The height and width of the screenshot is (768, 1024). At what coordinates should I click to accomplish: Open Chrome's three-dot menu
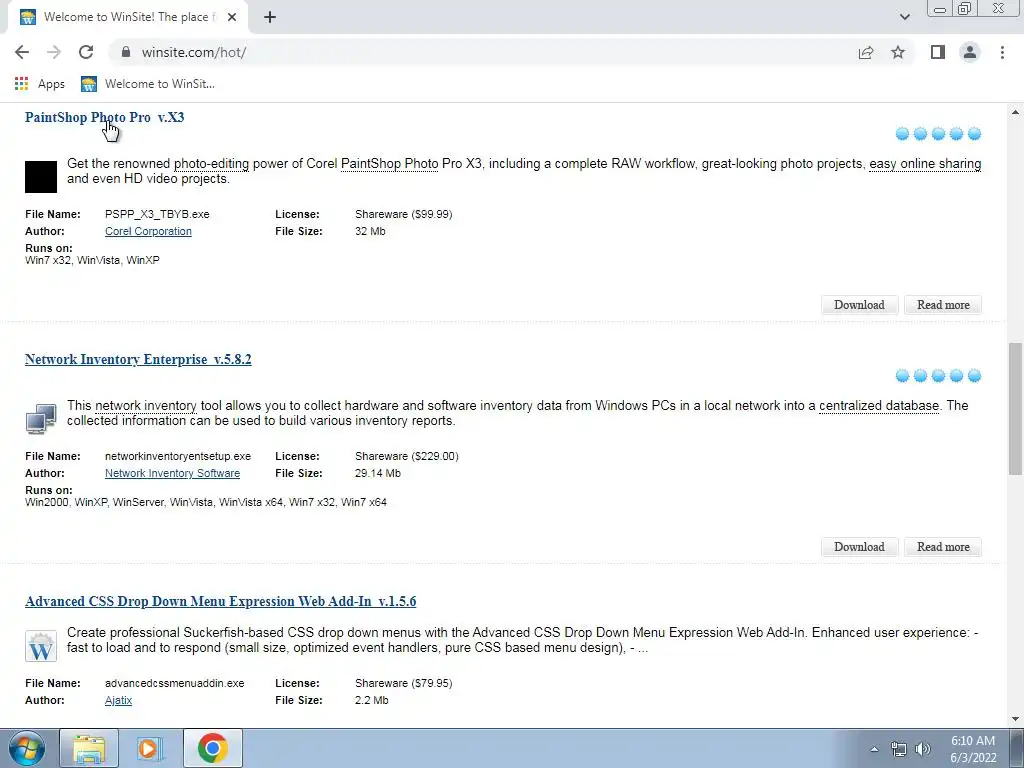pos(1002,52)
